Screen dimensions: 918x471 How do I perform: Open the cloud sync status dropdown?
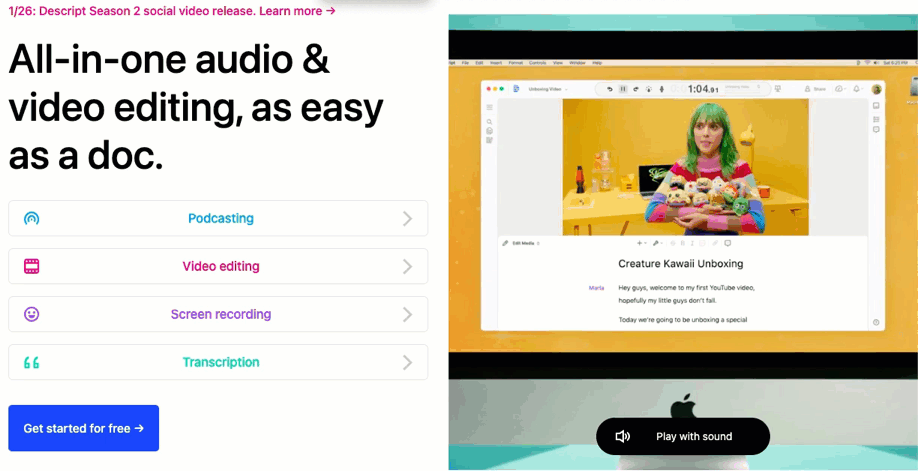841,88
